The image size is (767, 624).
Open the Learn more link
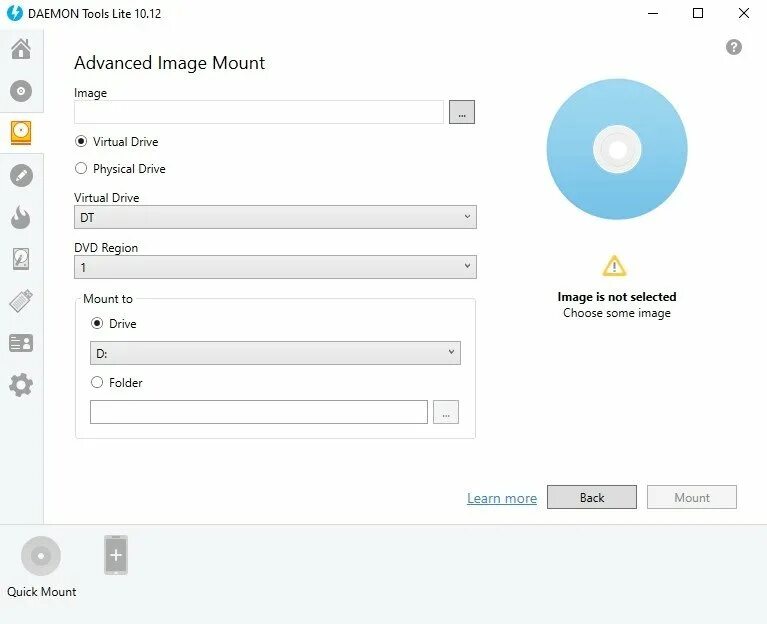click(x=502, y=498)
